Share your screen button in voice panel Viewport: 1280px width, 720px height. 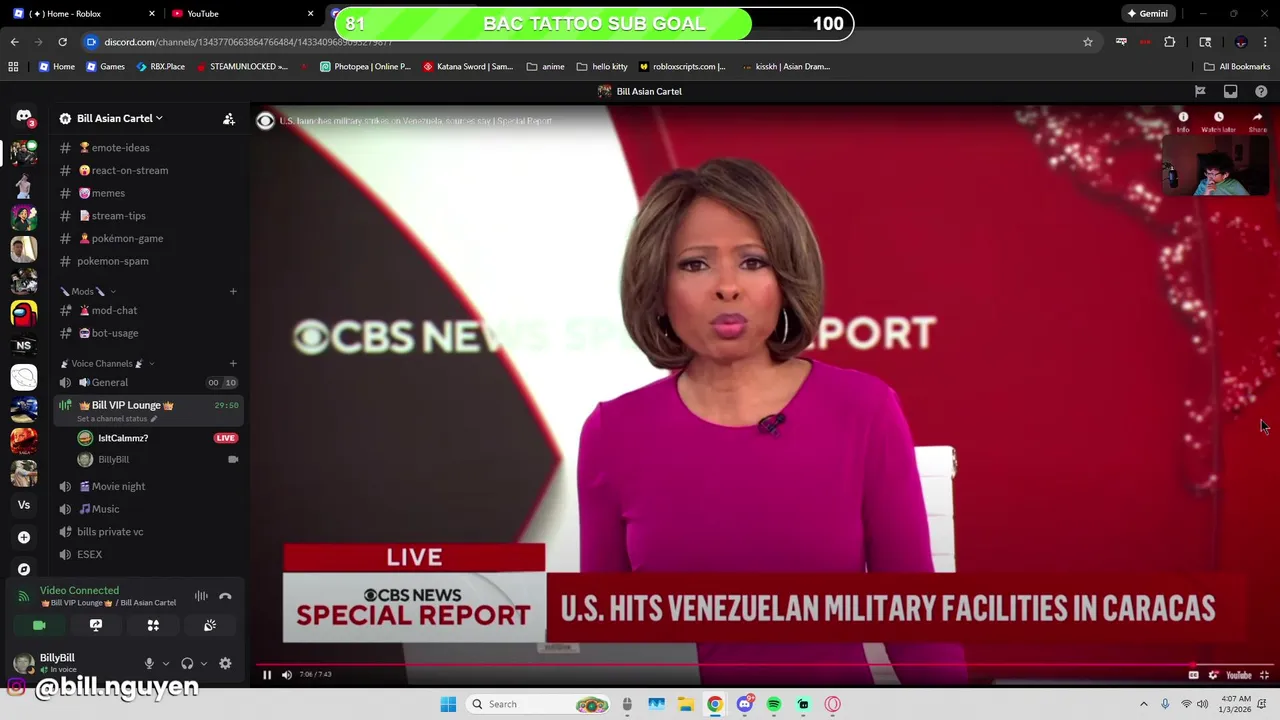tap(96, 625)
